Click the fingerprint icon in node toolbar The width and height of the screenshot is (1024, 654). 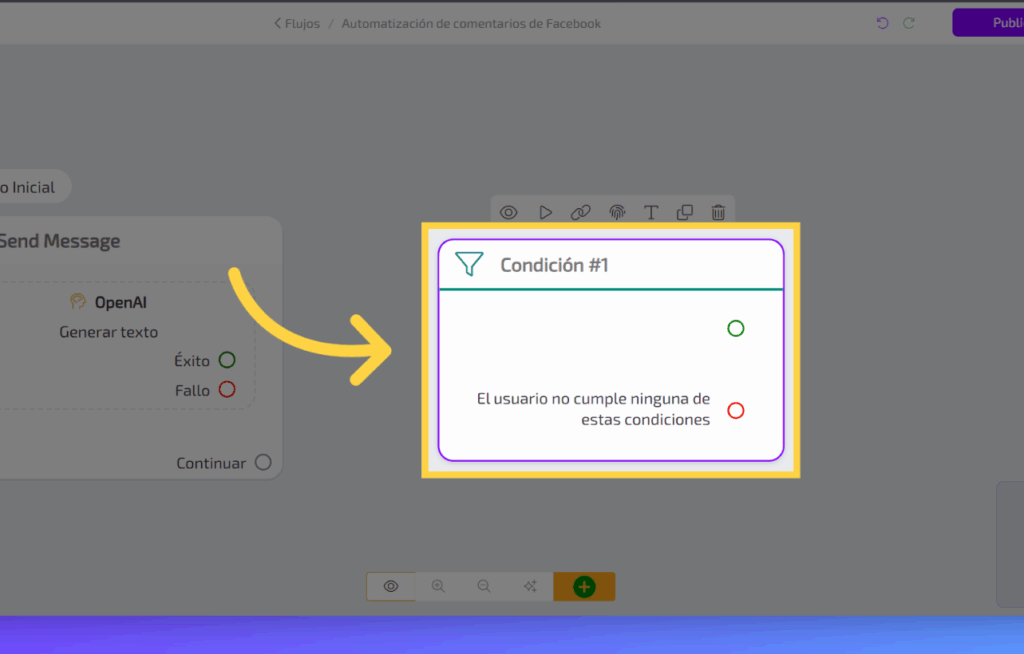[617, 212]
